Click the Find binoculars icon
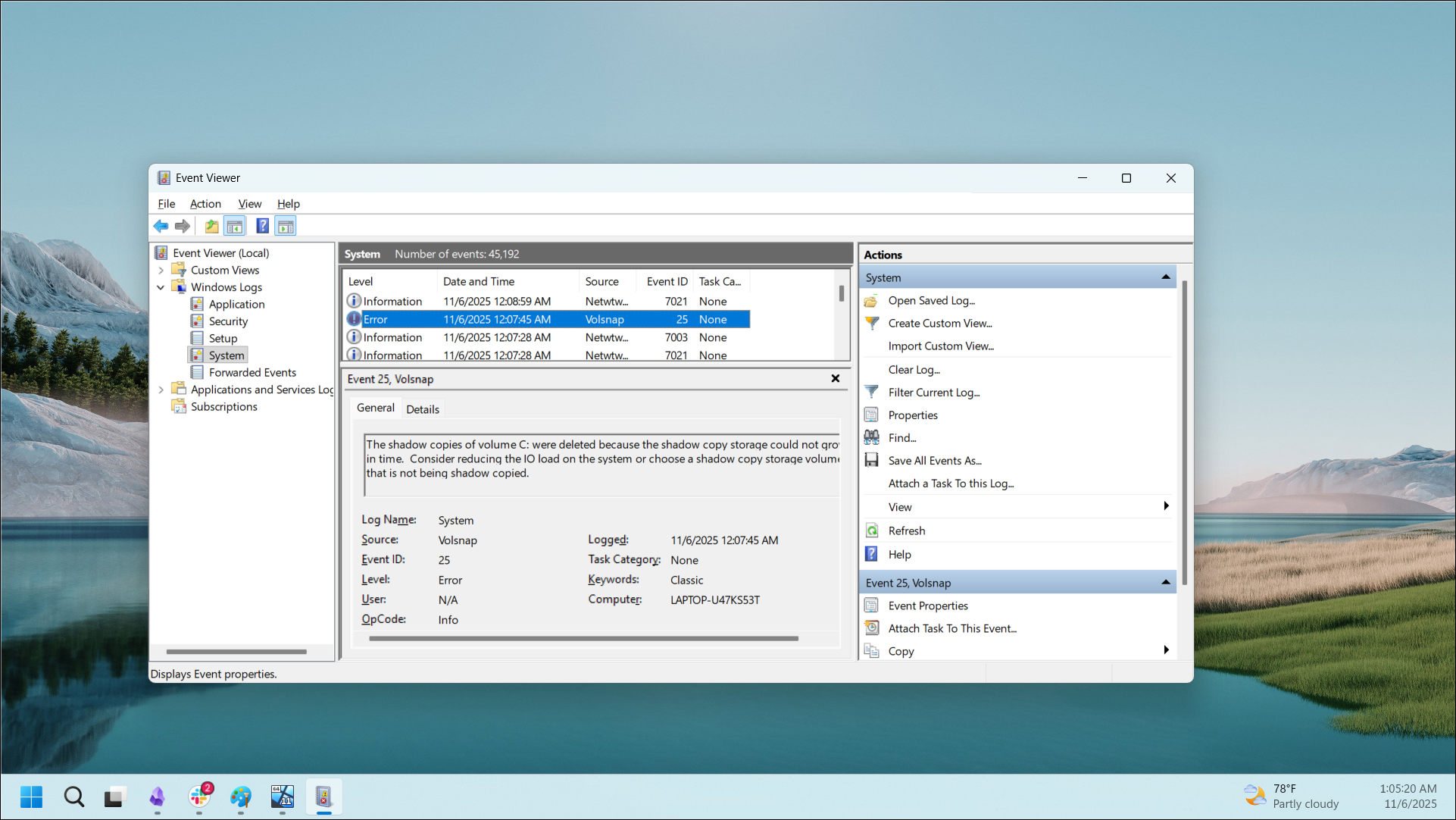Image resolution: width=1456 pixels, height=820 pixels. click(x=872, y=438)
